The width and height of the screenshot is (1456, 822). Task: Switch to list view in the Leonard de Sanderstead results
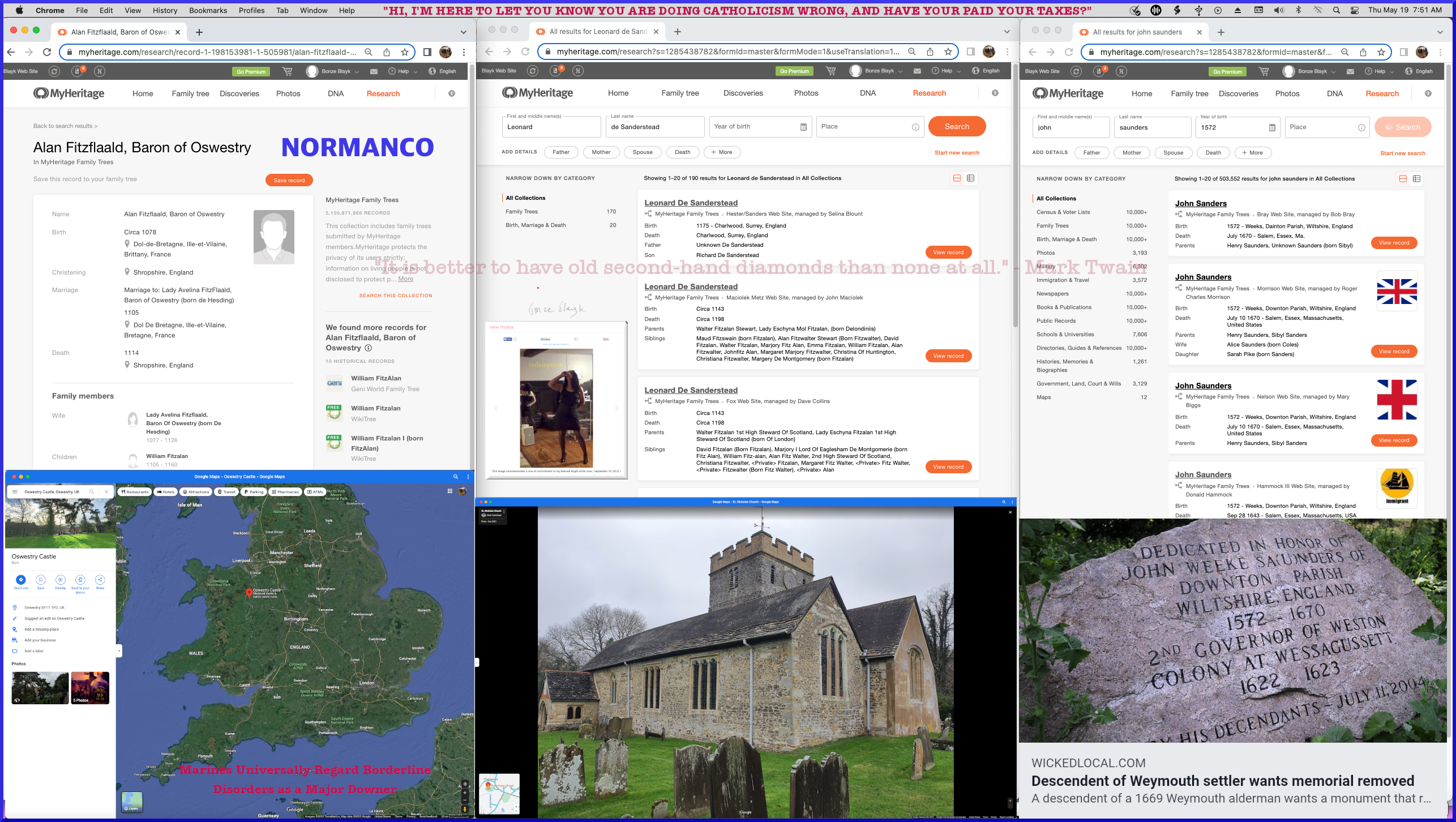tap(957, 178)
